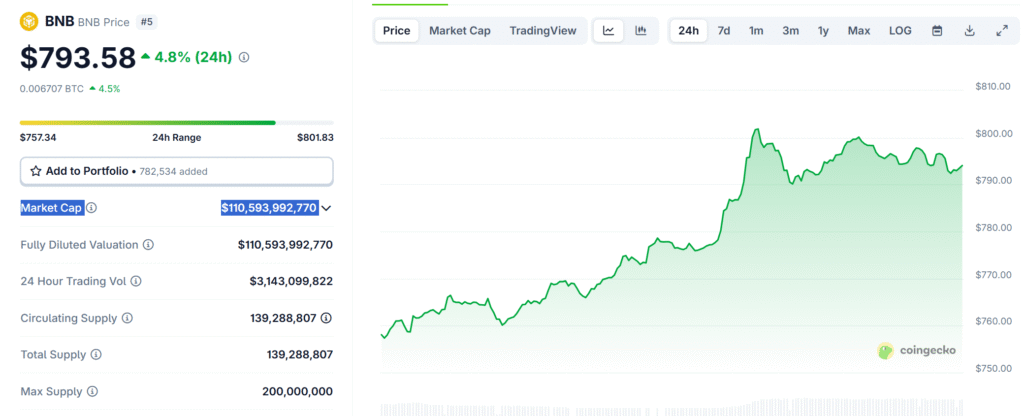Toggle LOG scale on chart

click(x=900, y=31)
